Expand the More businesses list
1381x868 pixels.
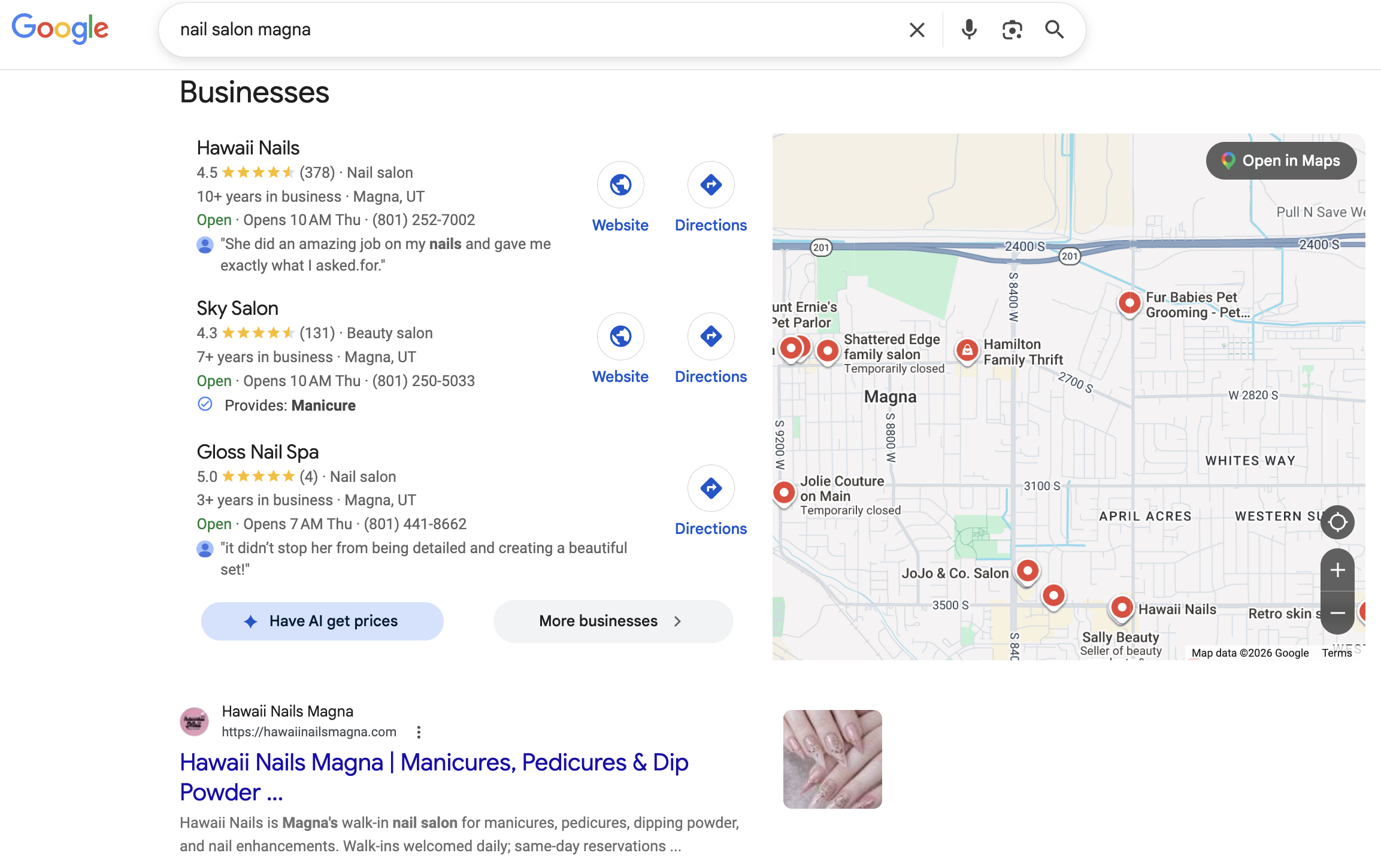tap(613, 621)
